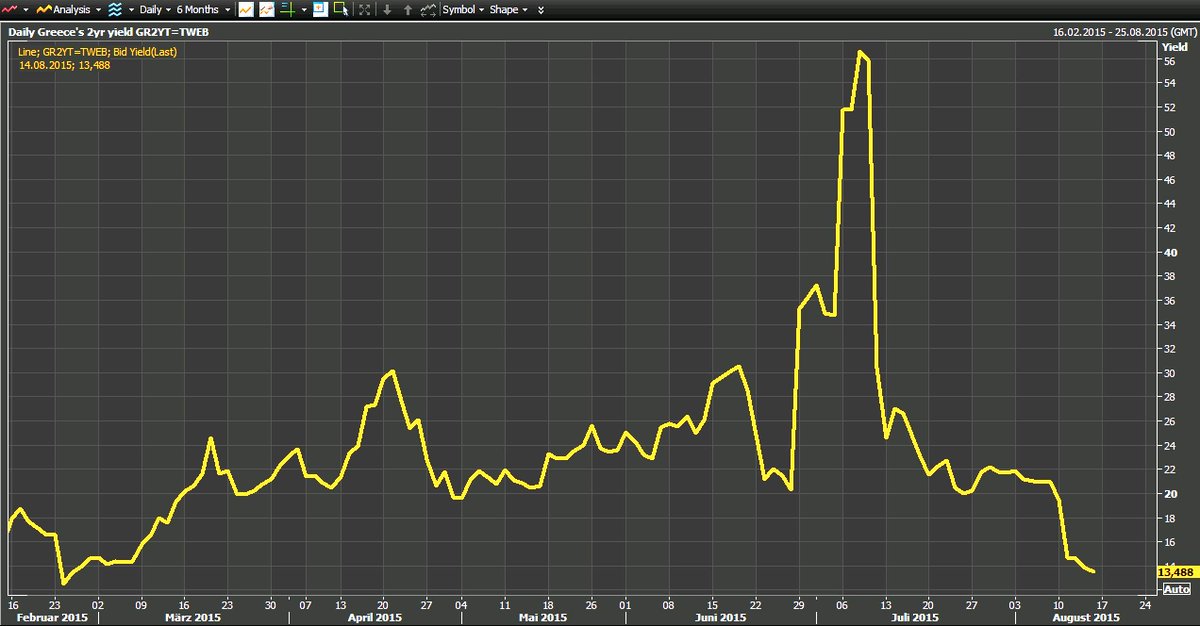1200x626 pixels.
Task: Click the März 2015 month label
Action: coord(192,618)
